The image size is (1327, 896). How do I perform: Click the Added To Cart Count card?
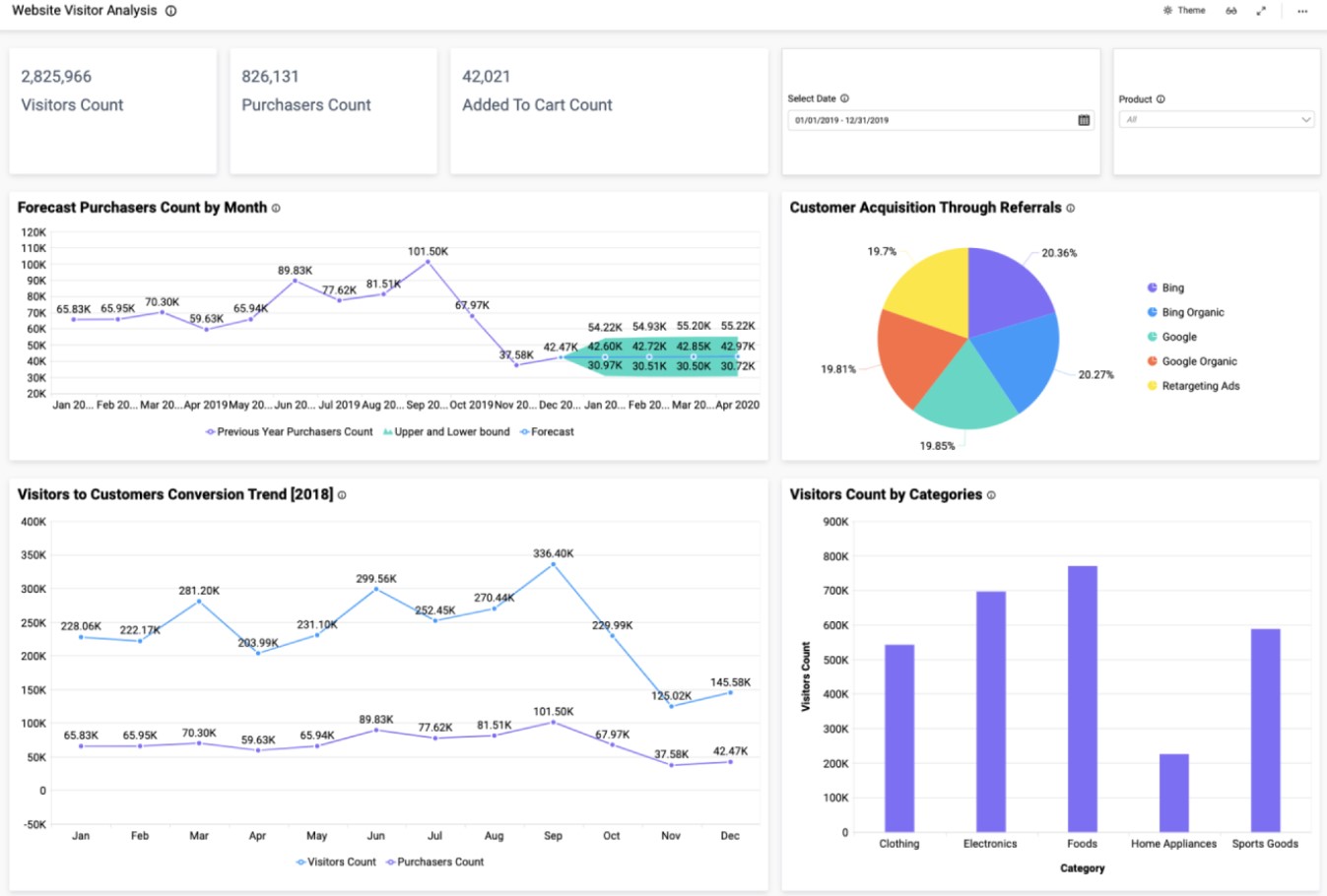click(609, 111)
